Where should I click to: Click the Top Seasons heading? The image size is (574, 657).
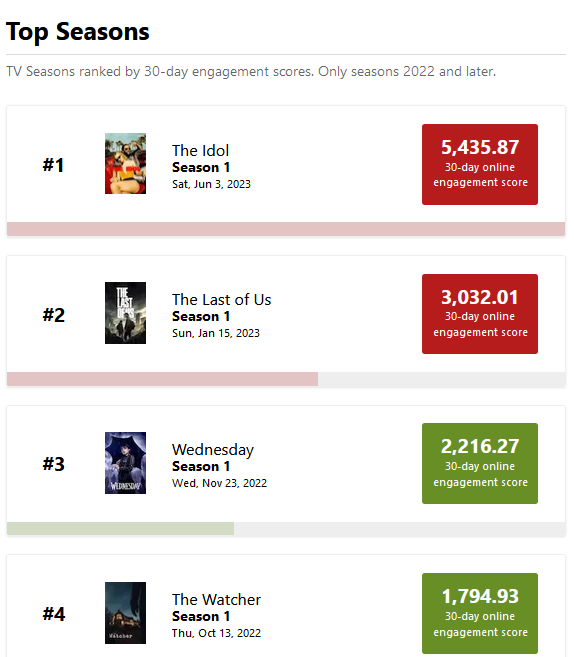pos(78,31)
